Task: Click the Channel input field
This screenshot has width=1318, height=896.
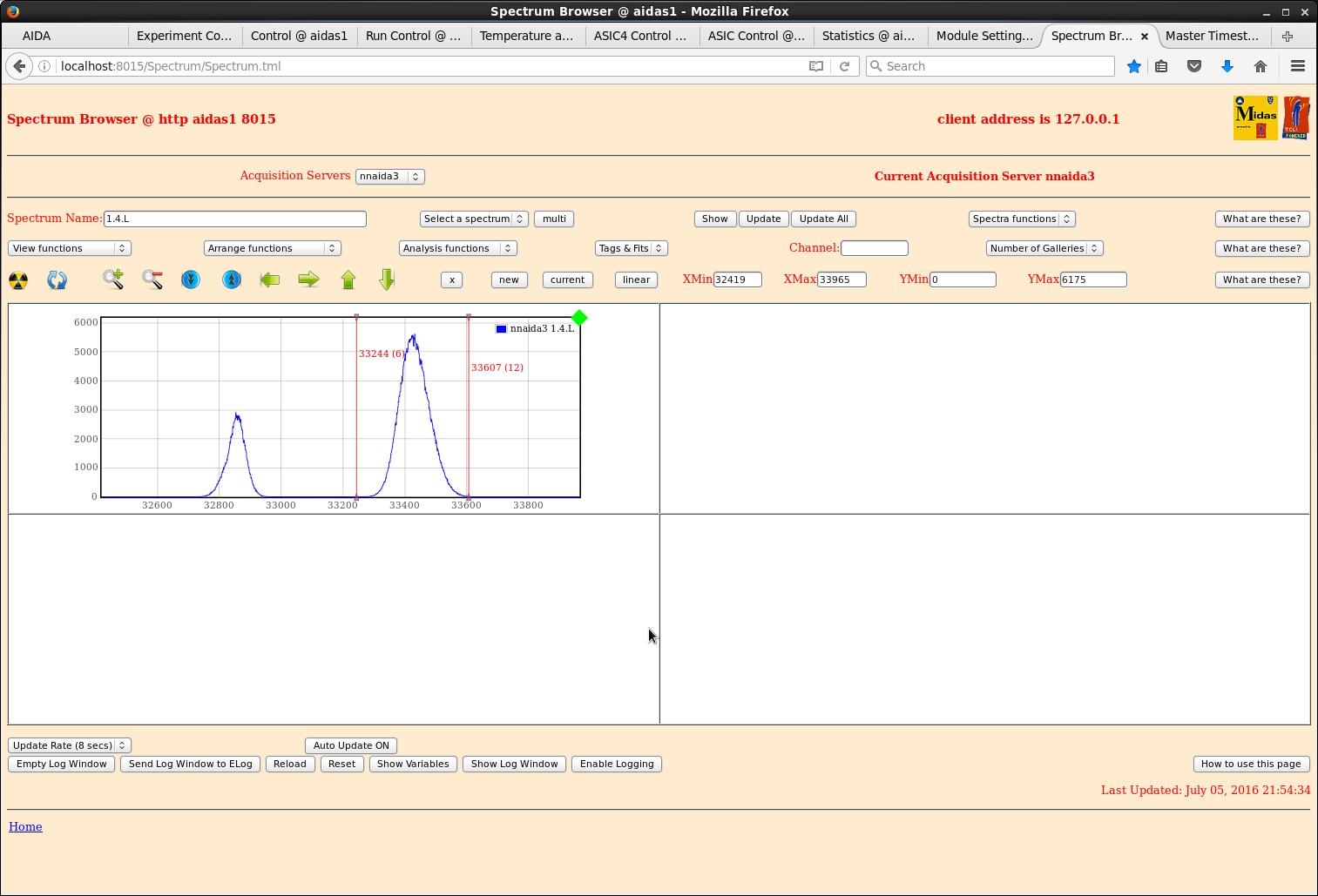Action: pyautogui.click(x=875, y=248)
